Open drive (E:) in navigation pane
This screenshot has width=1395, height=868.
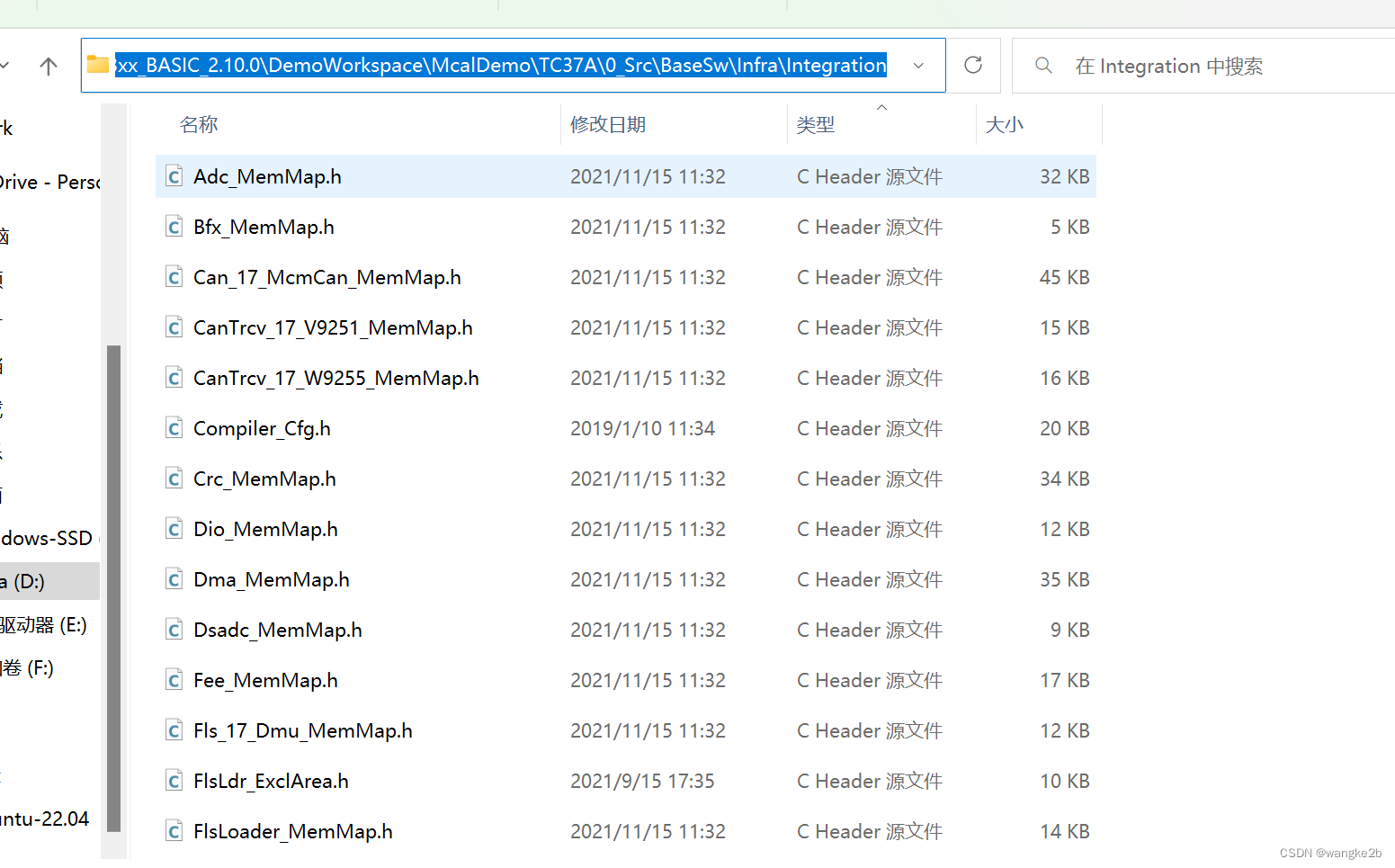coord(43,624)
